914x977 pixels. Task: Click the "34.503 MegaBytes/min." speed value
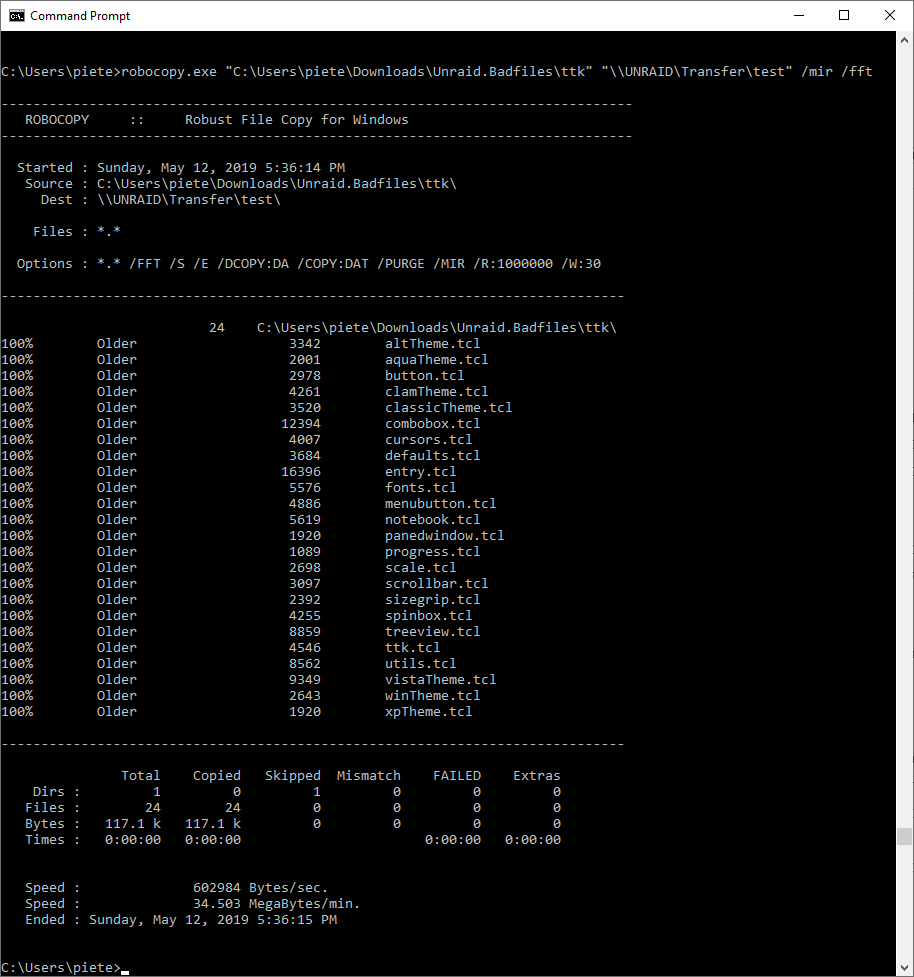click(277, 903)
